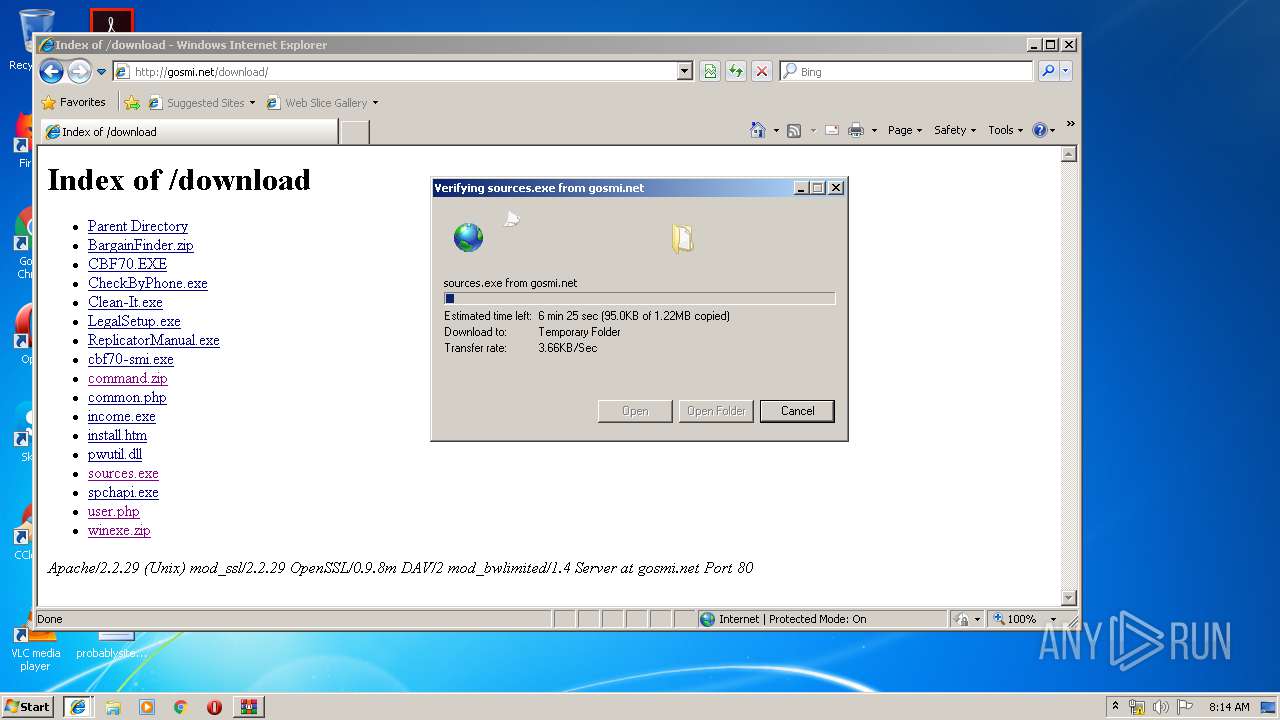Click the folder icon in download dialog
Viewport: 1280px width, 720px height.
(x=682, y=238)
